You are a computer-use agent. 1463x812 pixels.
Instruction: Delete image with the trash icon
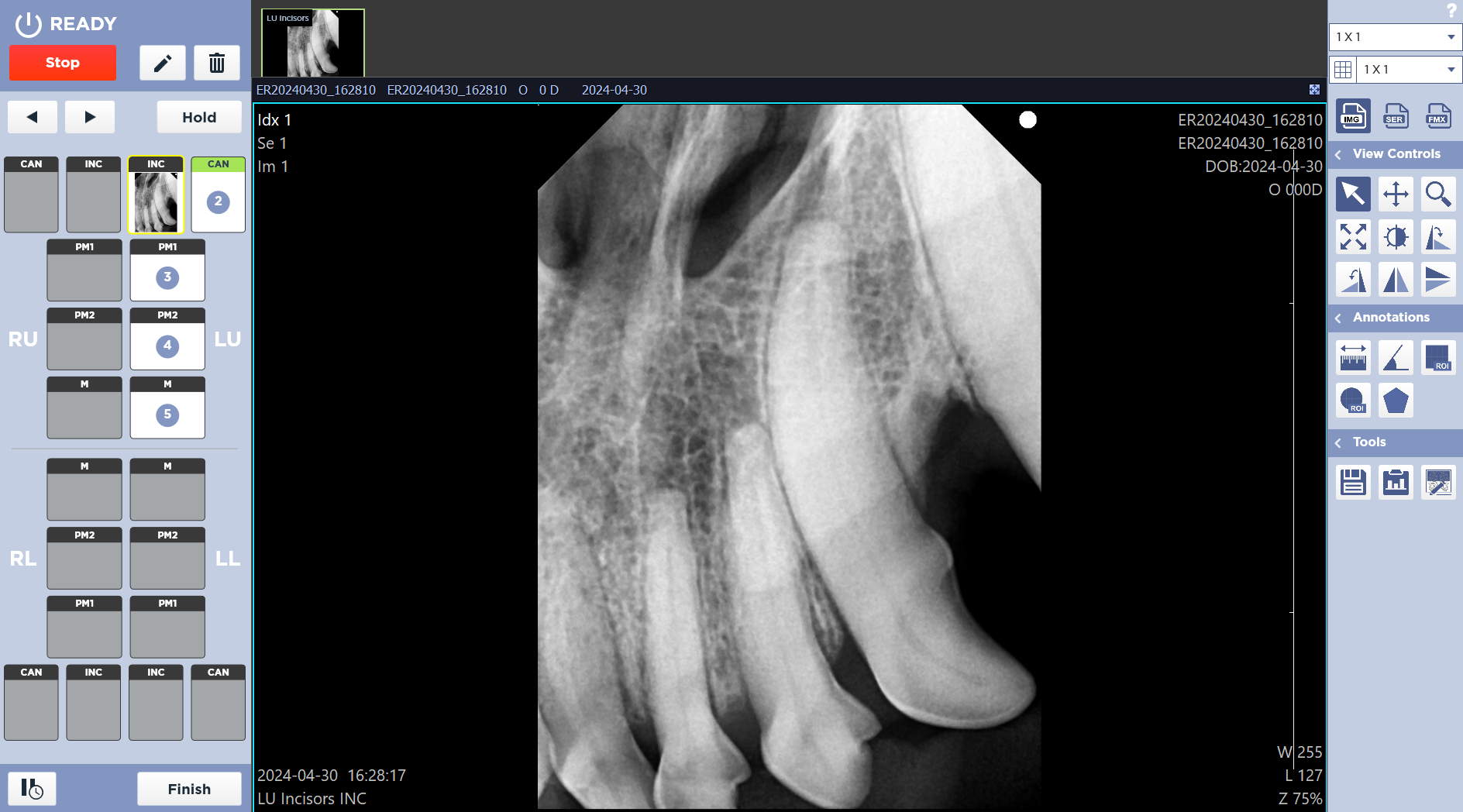(x=217, y=63)
